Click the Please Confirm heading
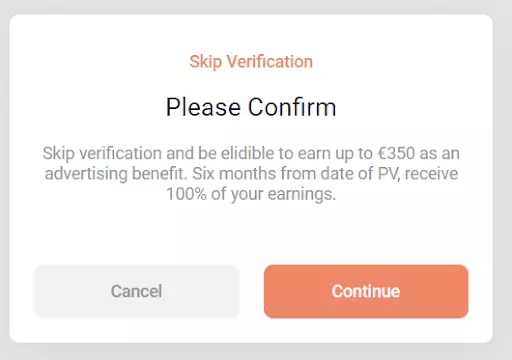 click(x=251, y=107)
